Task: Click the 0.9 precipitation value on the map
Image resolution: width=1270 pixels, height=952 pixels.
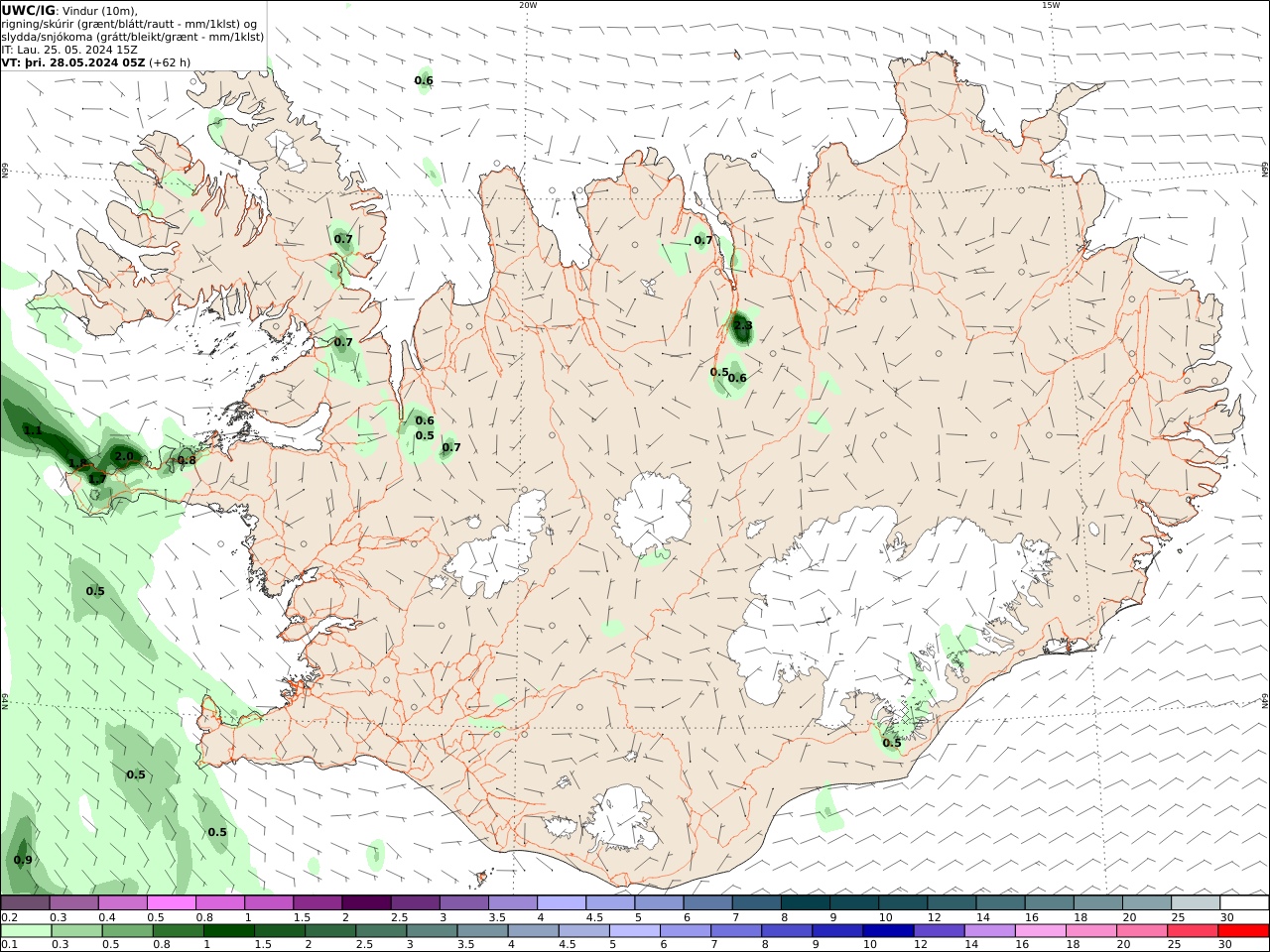Action: click(23, 860)
